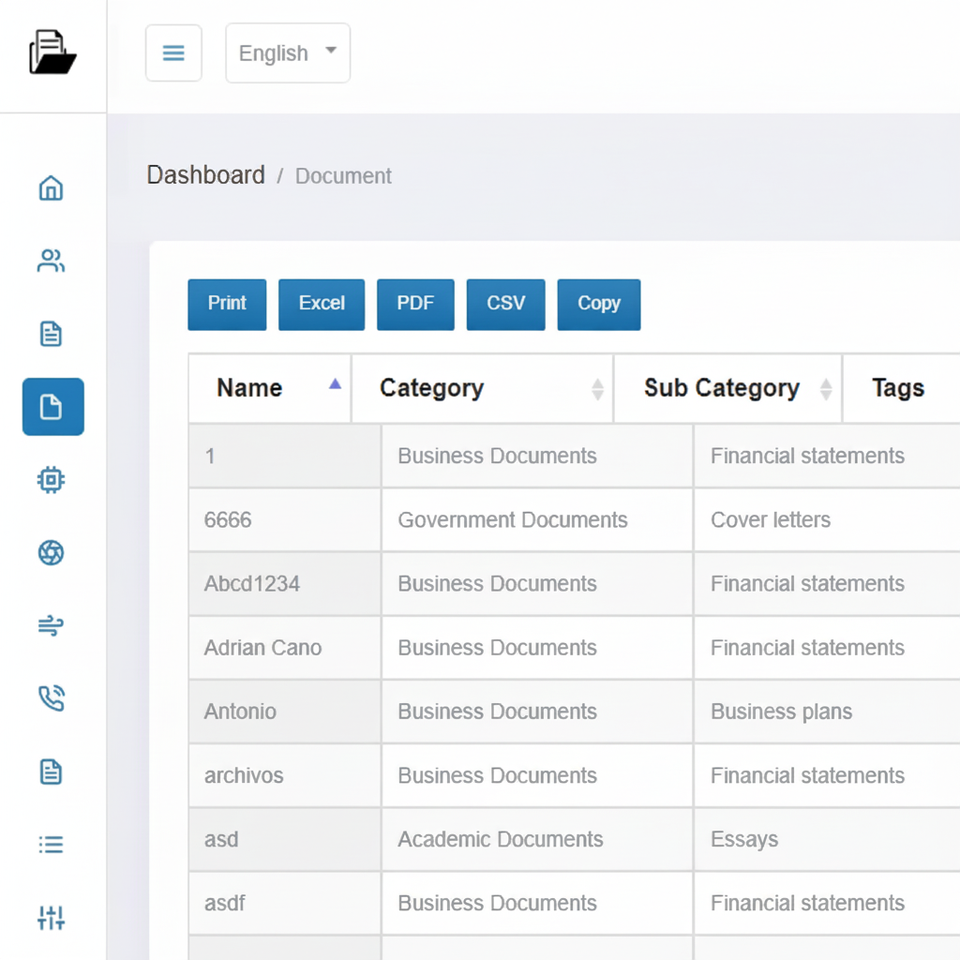Open the English language dropdown
Viewport: 960px width, 960px height.
288,53
